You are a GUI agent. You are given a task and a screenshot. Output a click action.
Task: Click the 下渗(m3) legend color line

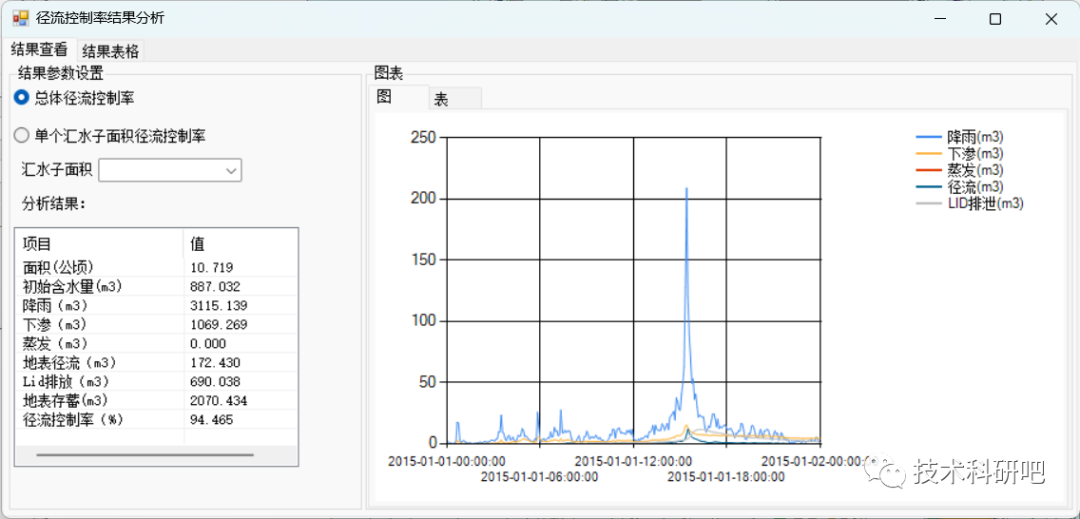(928, 153)
